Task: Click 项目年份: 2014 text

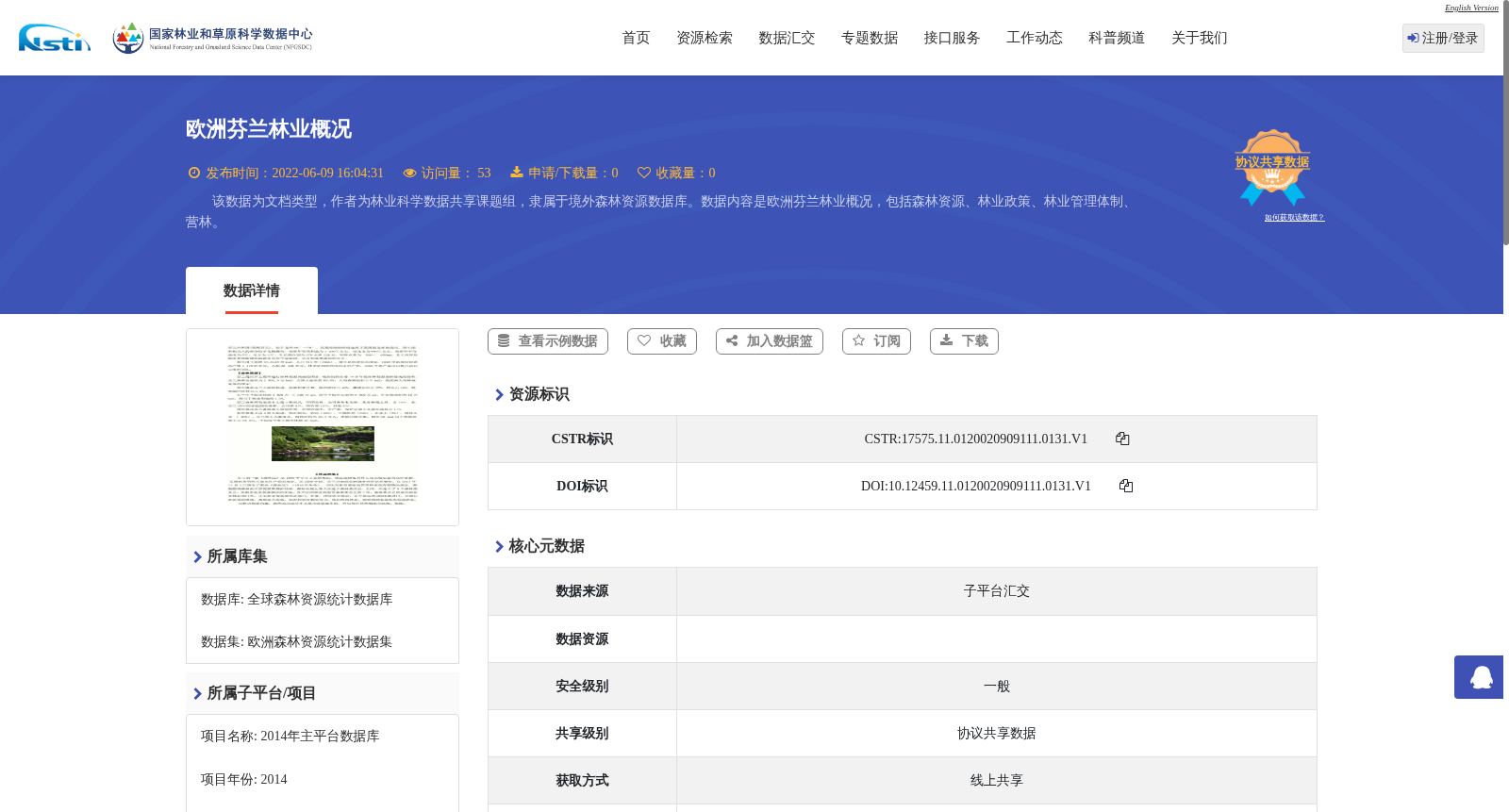Action: coord(244,780)
